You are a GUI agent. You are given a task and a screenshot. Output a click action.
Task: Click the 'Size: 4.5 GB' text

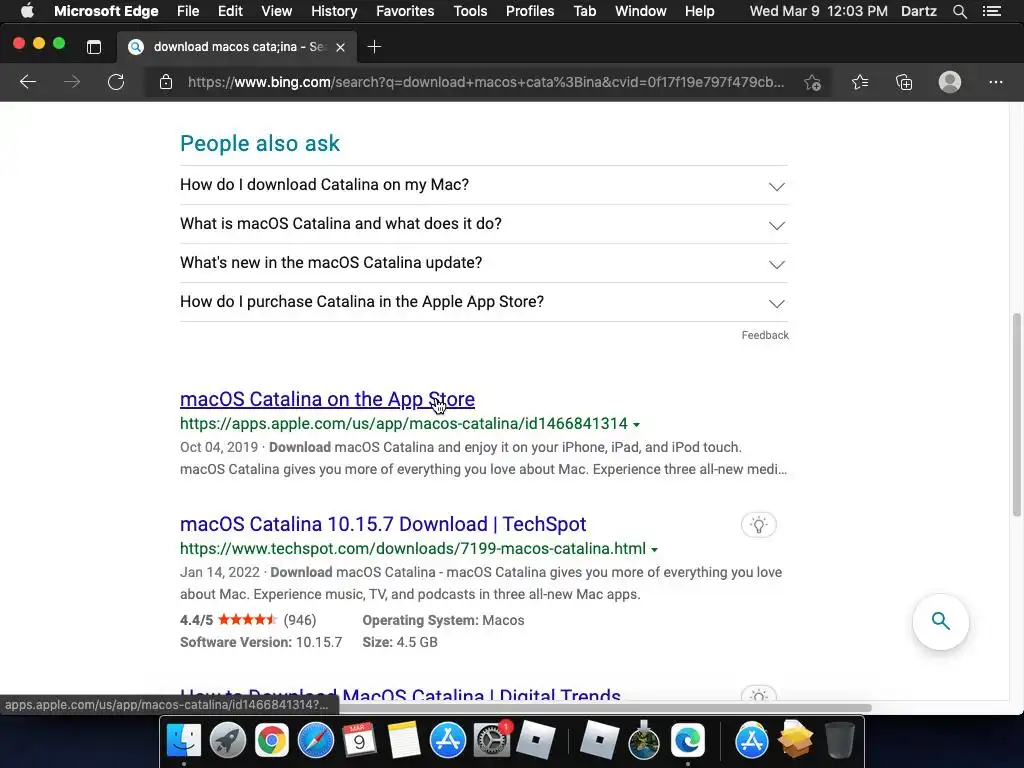[x=400, y=643]
